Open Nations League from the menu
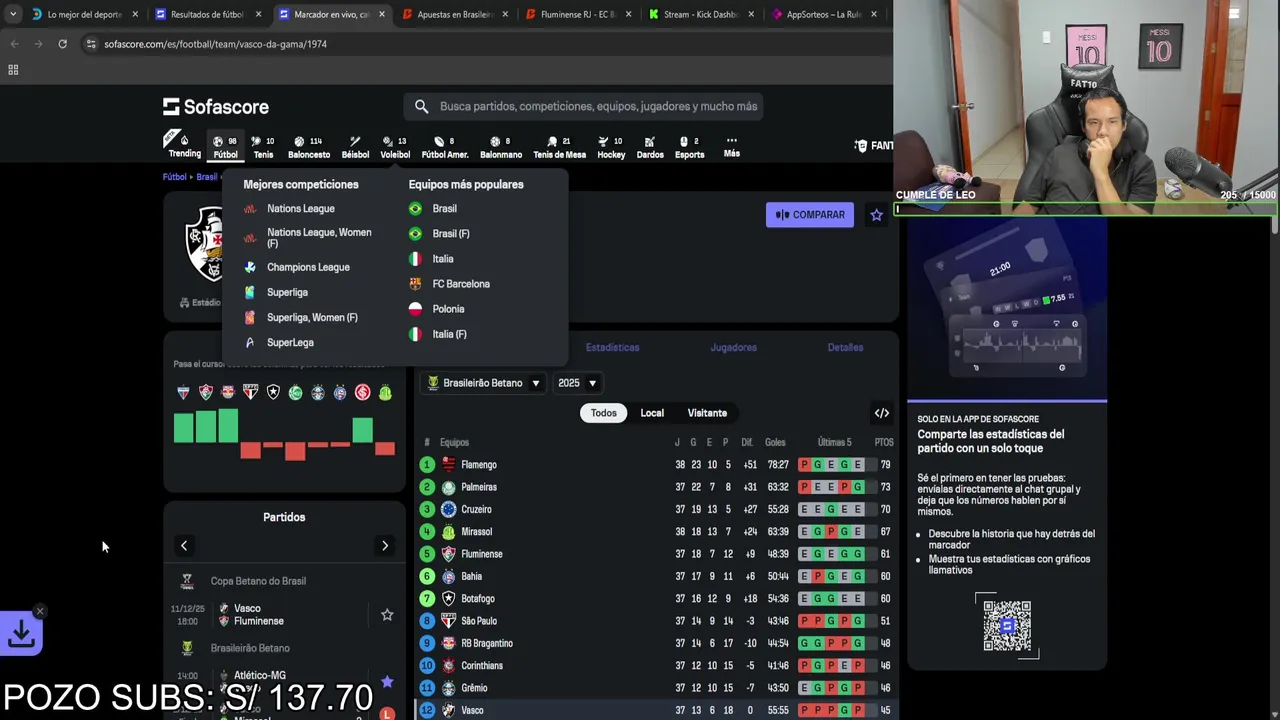Viewport: 1280px width, 720px height. pyautogui.click(x=301, y=209)
